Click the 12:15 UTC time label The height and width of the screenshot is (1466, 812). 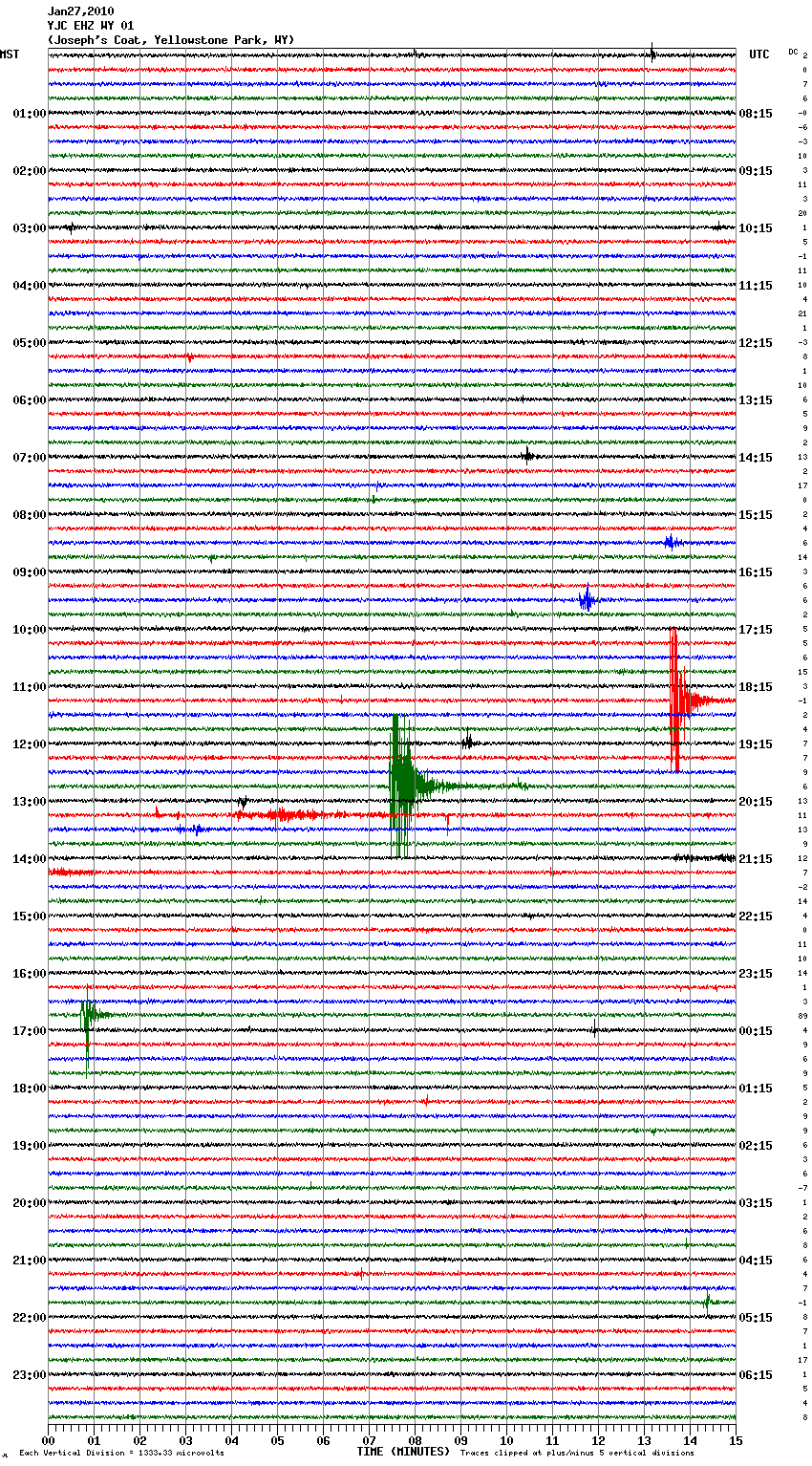pos(756,343)
